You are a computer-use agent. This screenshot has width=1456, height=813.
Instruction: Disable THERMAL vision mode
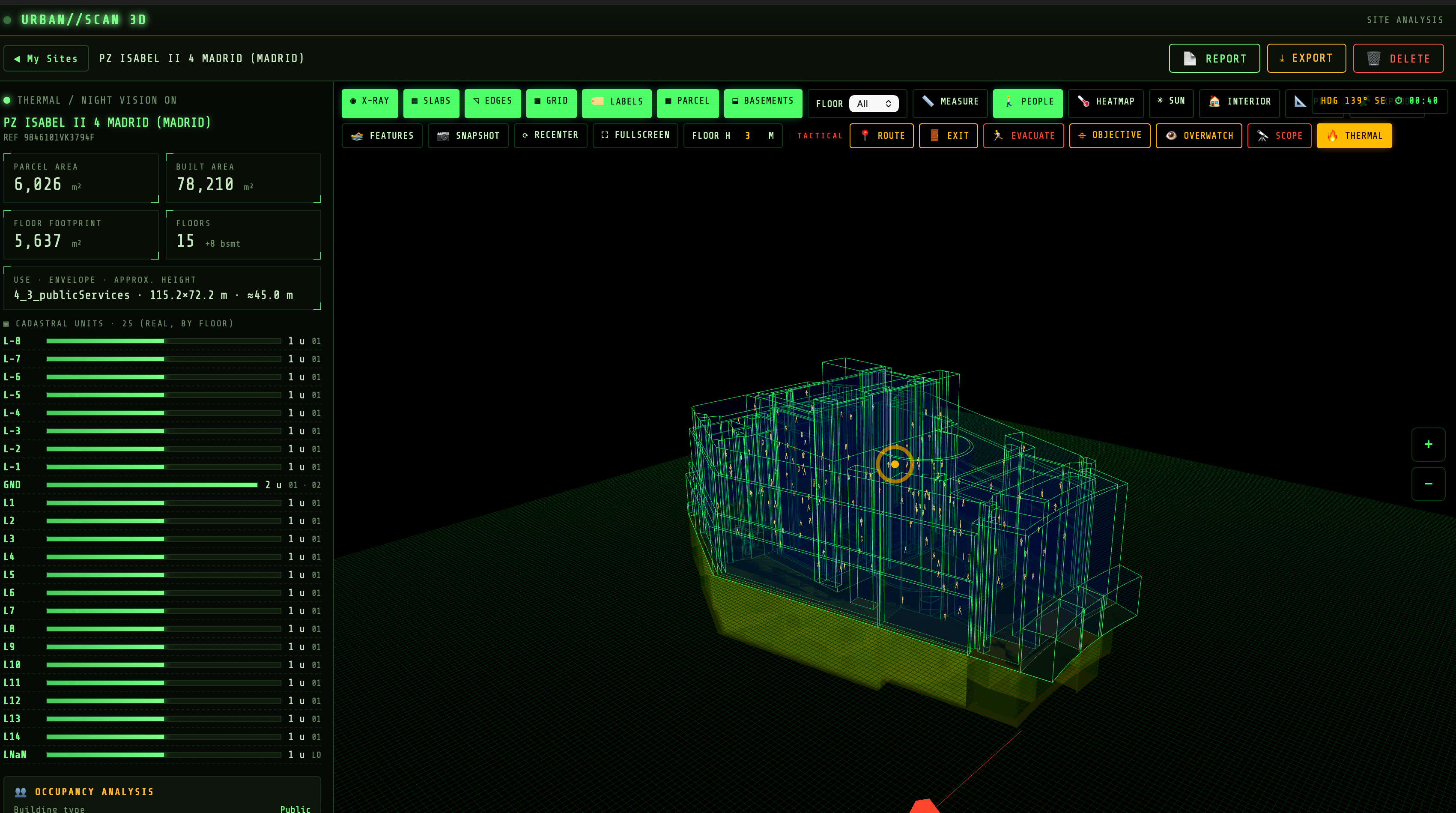(1354, 136)
